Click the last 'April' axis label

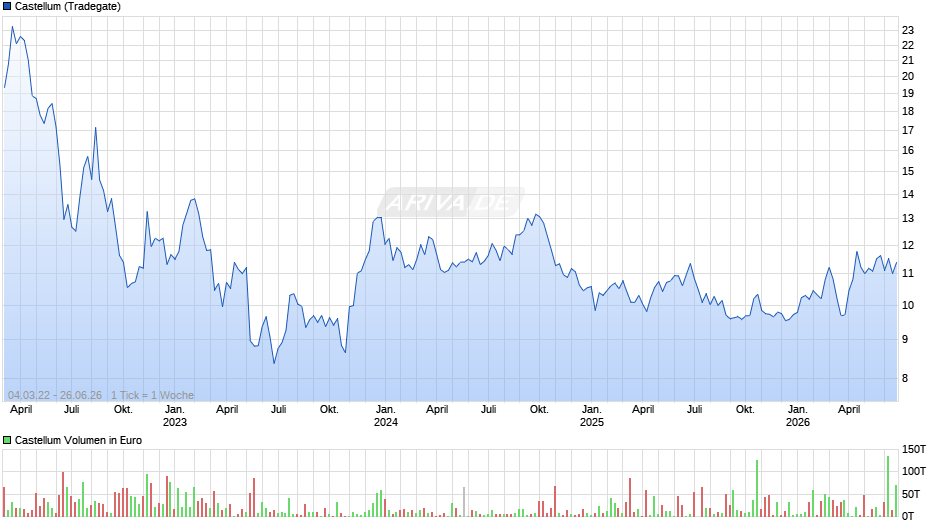(x=849, y=410)
